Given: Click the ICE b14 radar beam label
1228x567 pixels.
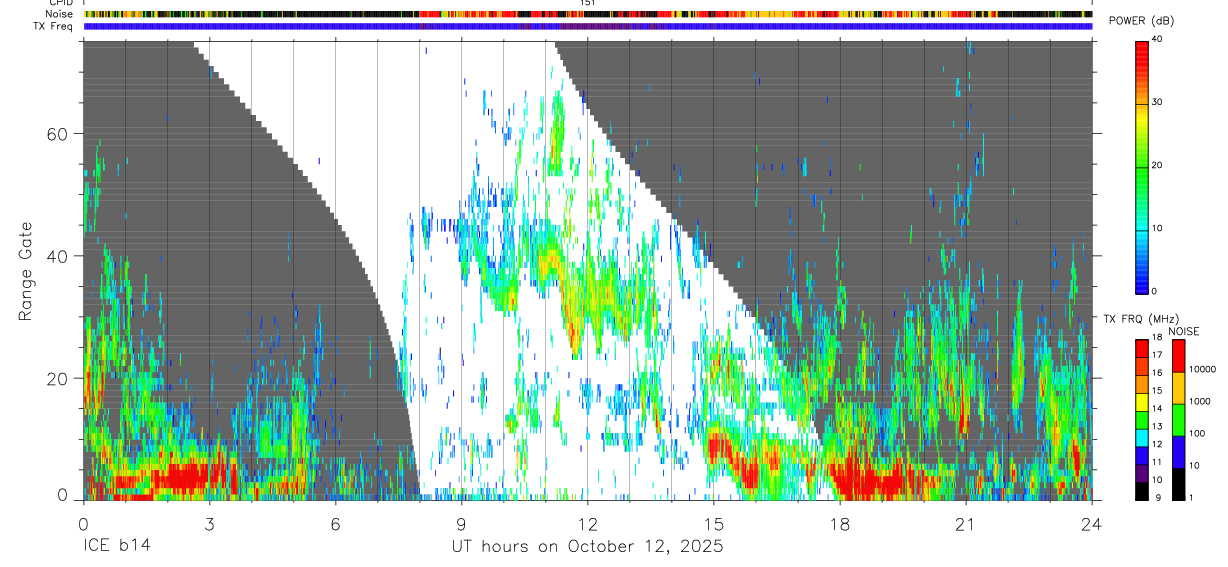Looking at the screenshot, I should pyautogui.click(x=116, y=547).
